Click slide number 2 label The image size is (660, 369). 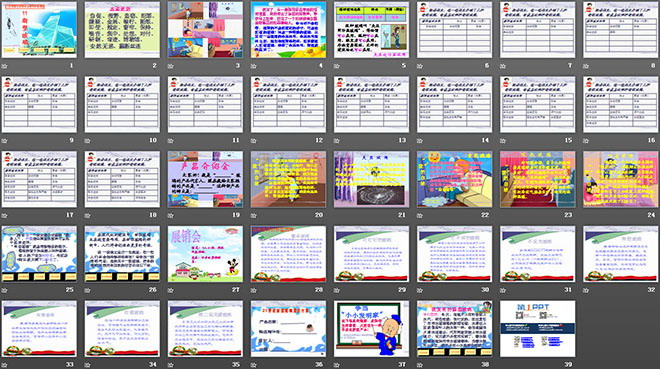pyautogui.click(x=154, y=66)
